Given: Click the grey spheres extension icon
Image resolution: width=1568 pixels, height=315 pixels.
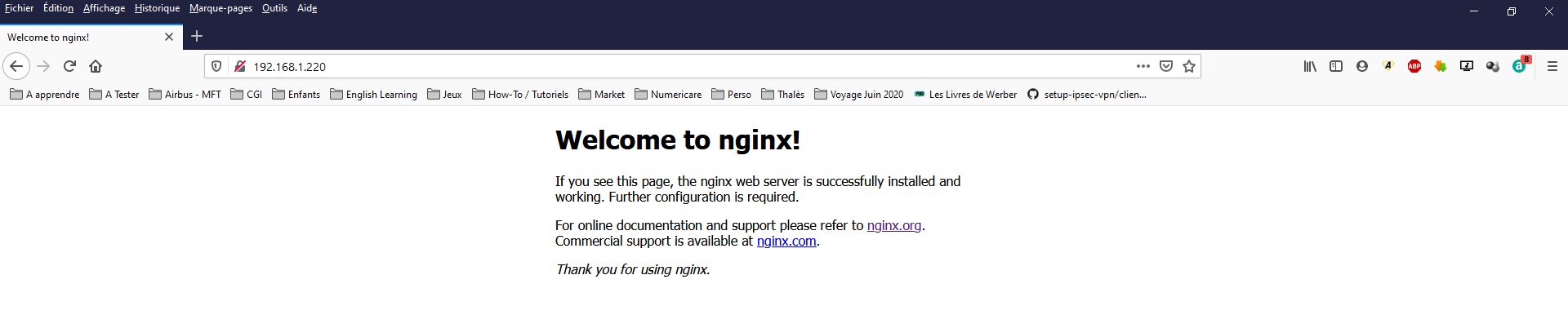Looking at the screenshot, I should [1493, 66].
